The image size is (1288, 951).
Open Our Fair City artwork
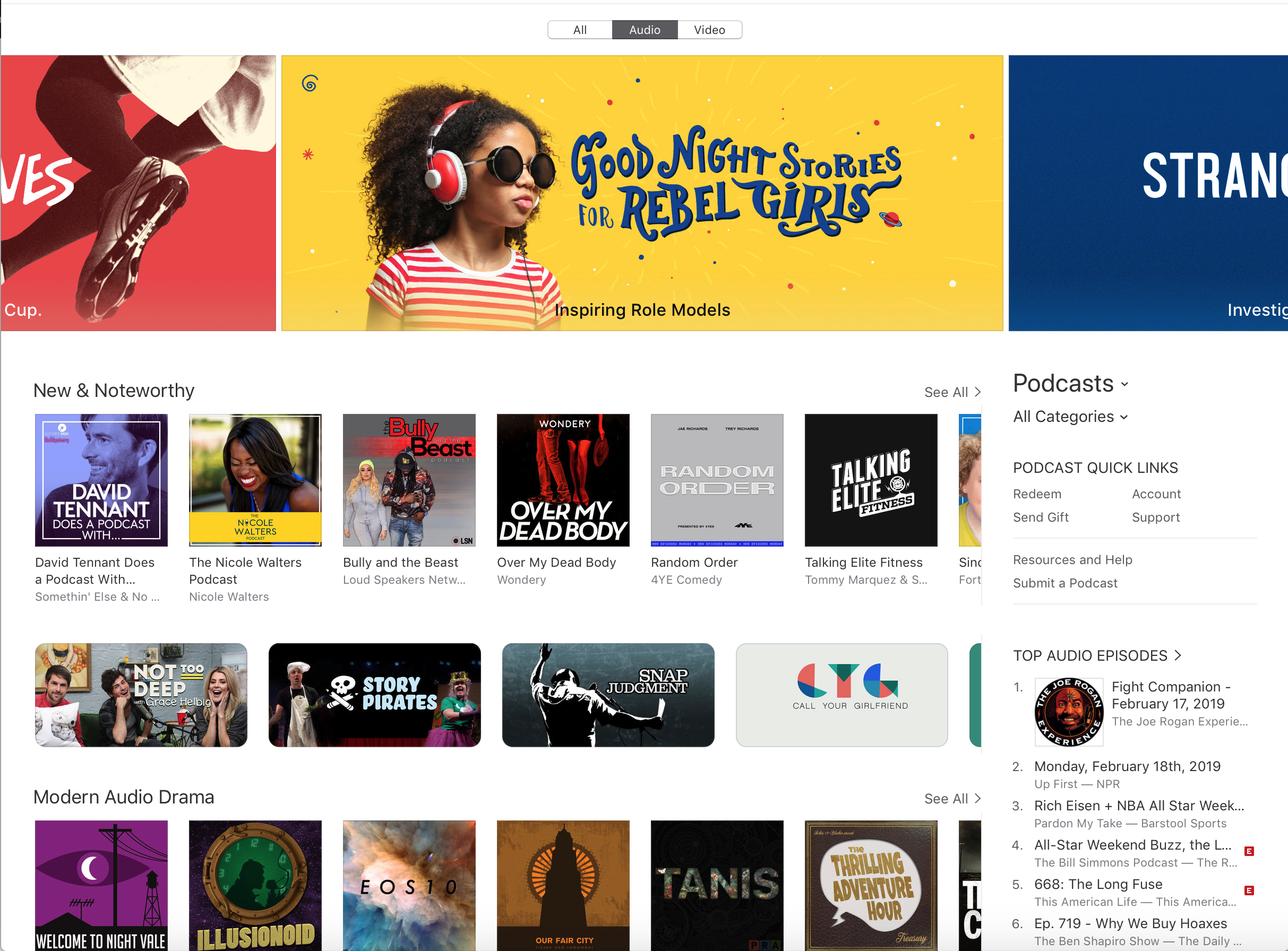(563, 885)
